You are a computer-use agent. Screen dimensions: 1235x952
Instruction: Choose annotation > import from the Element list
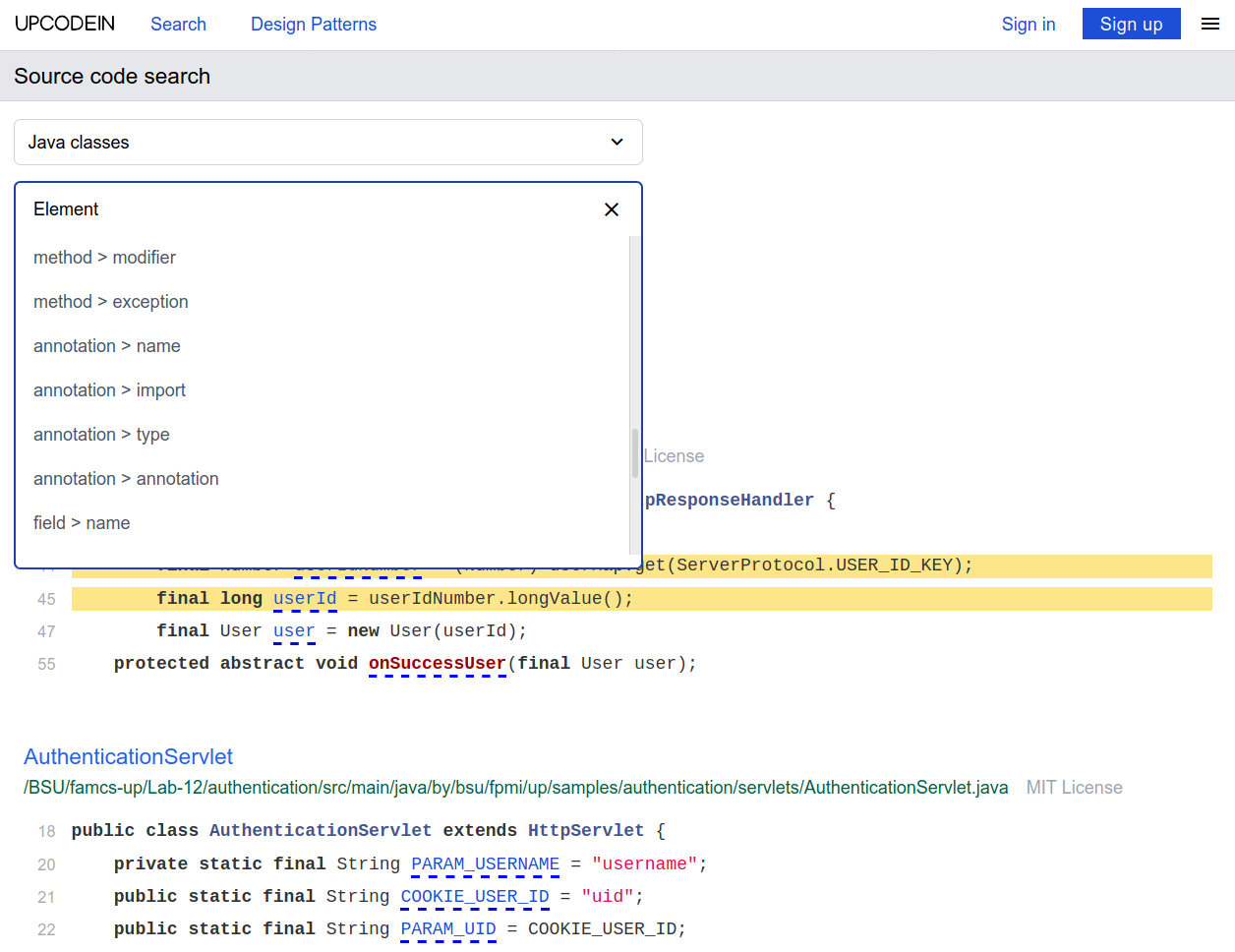click(x=109, y=390)
